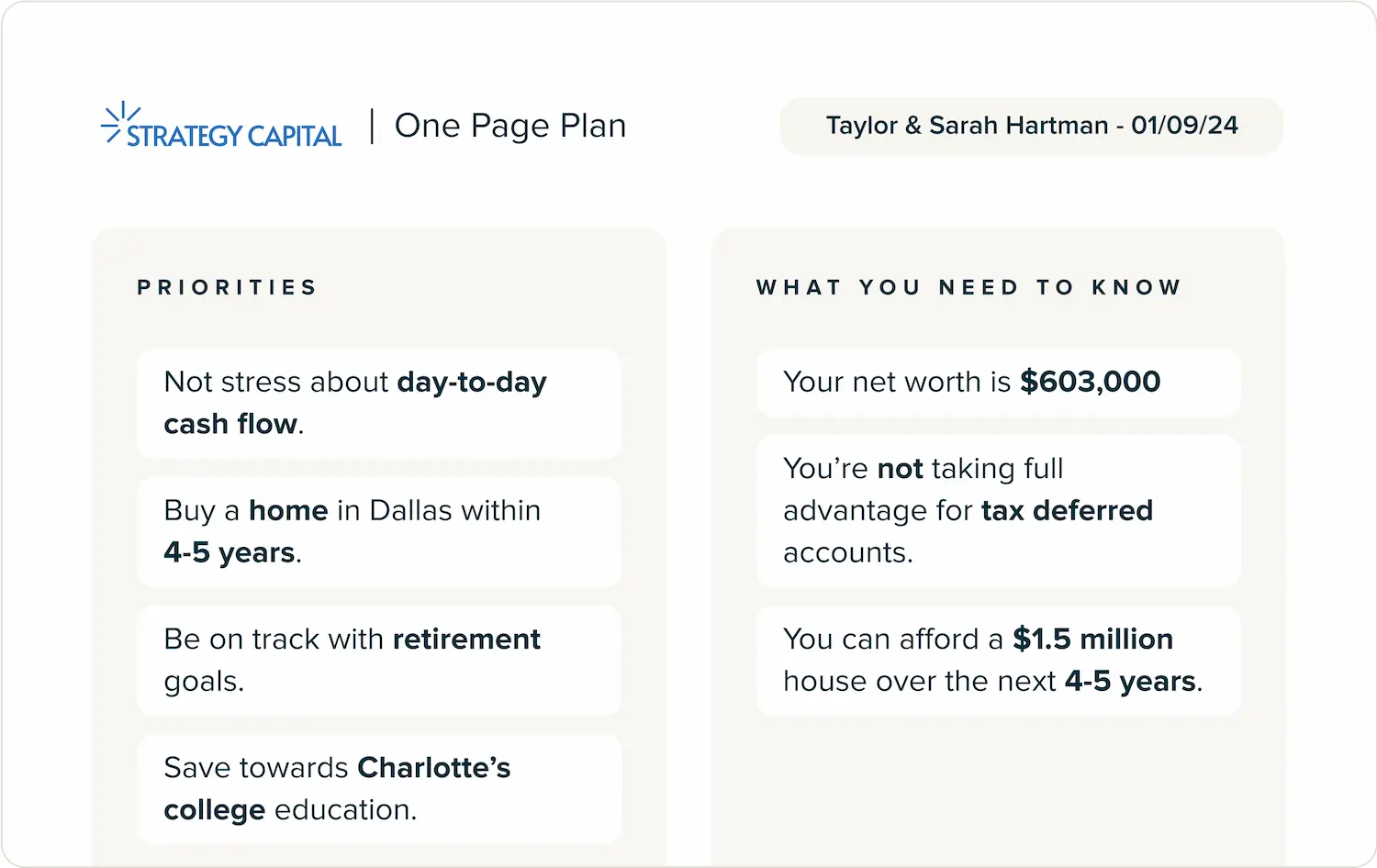Select the "Not stress about" cash flow card
1377x868 pixels.
379,403
